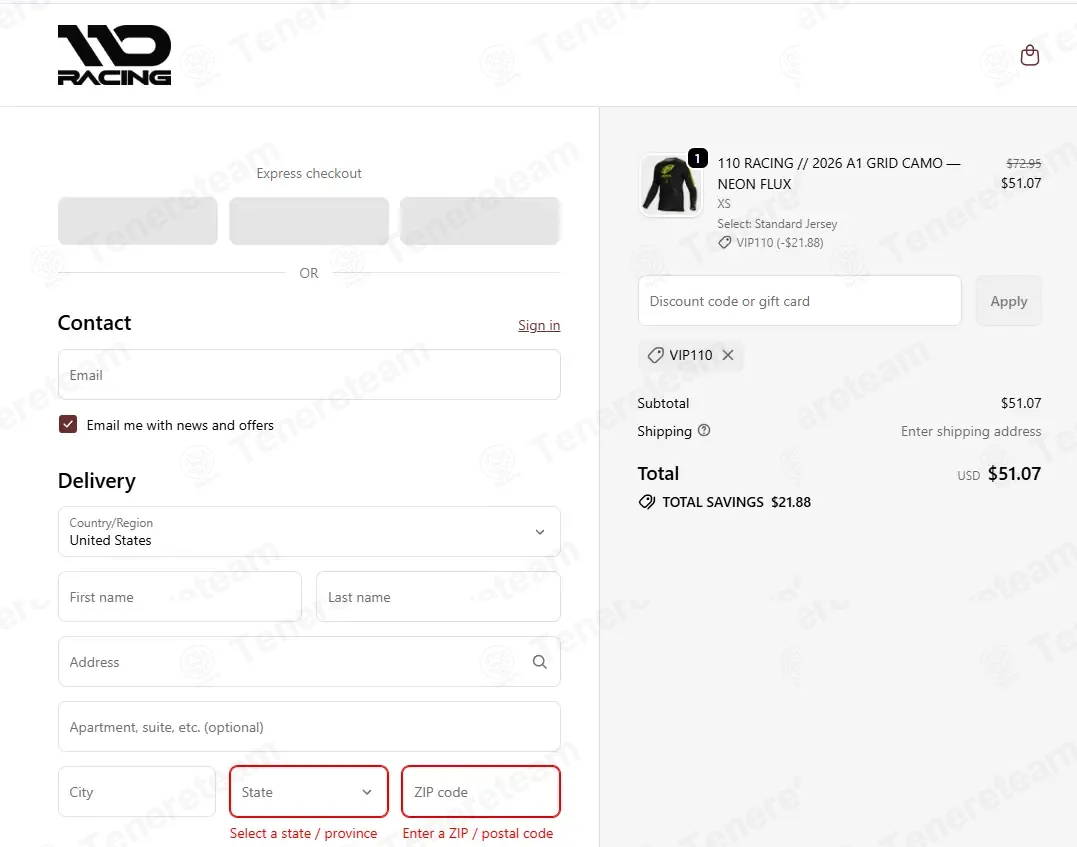Open the Country/Region dropdown

[309, 532]
